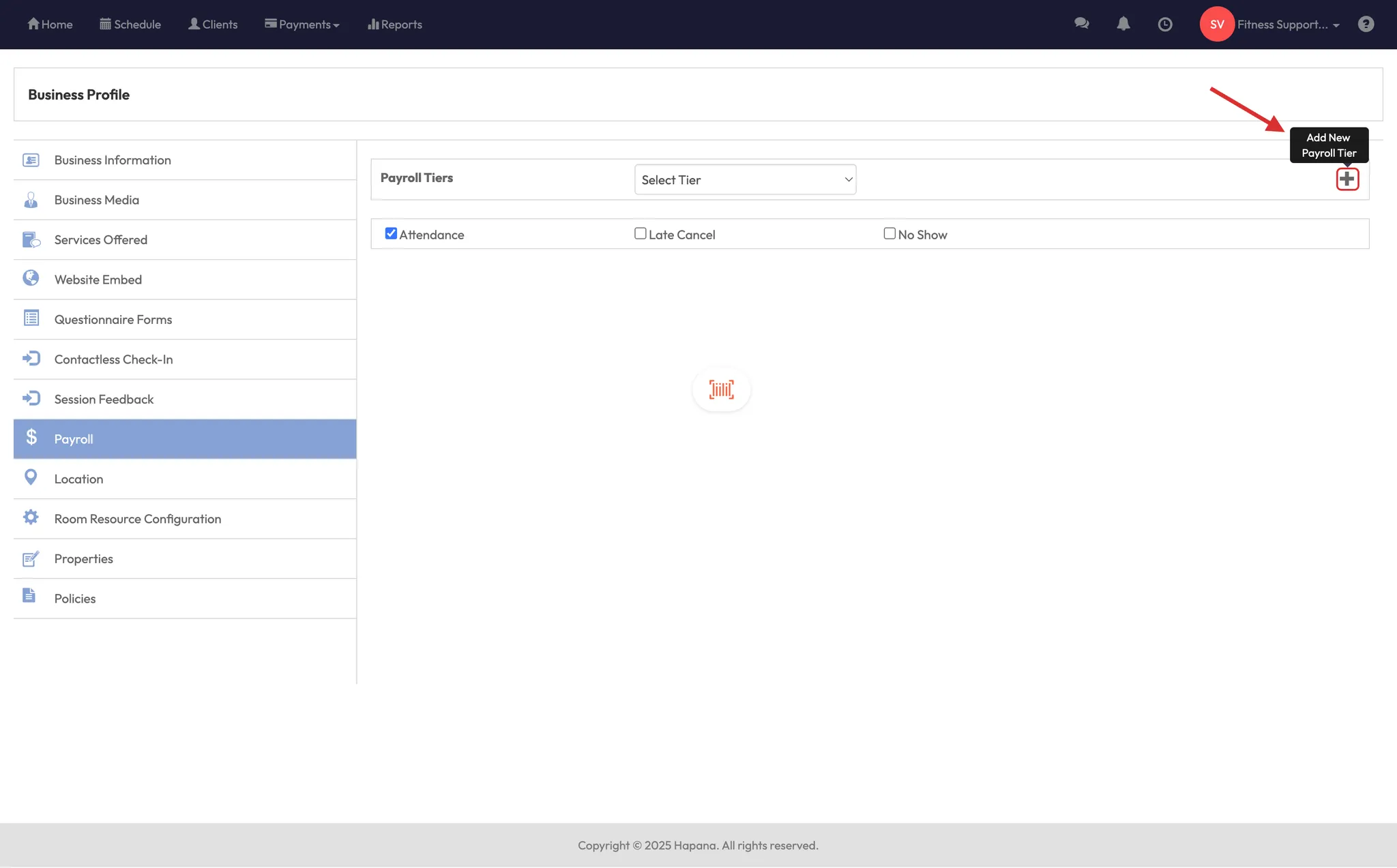This screenshot has height=868, width=1397.
Task: Click the SV avatar circle
Action: coord(1216,25)
